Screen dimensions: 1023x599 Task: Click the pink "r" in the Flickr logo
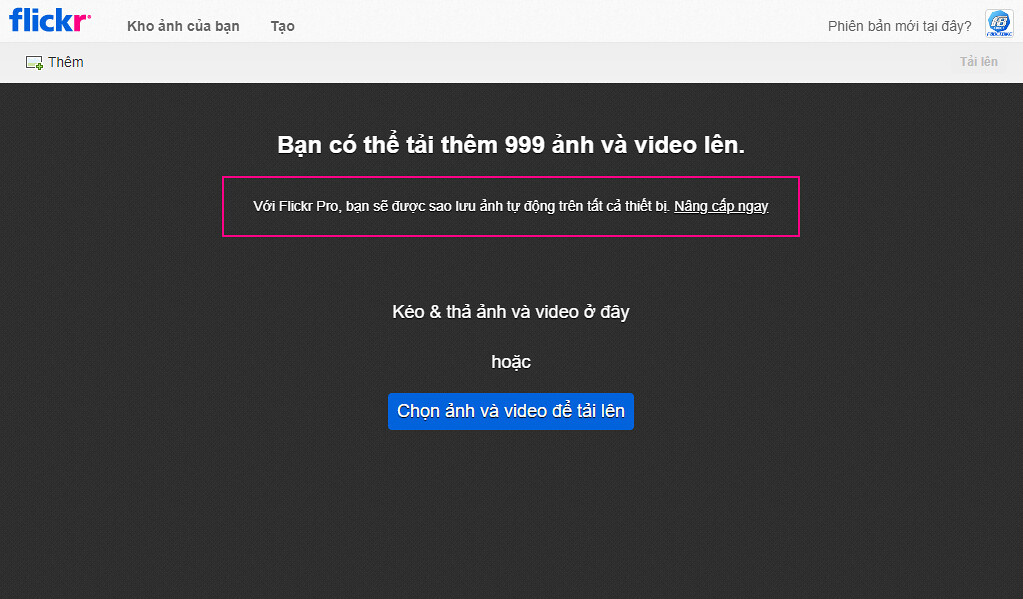pos(84,22)
